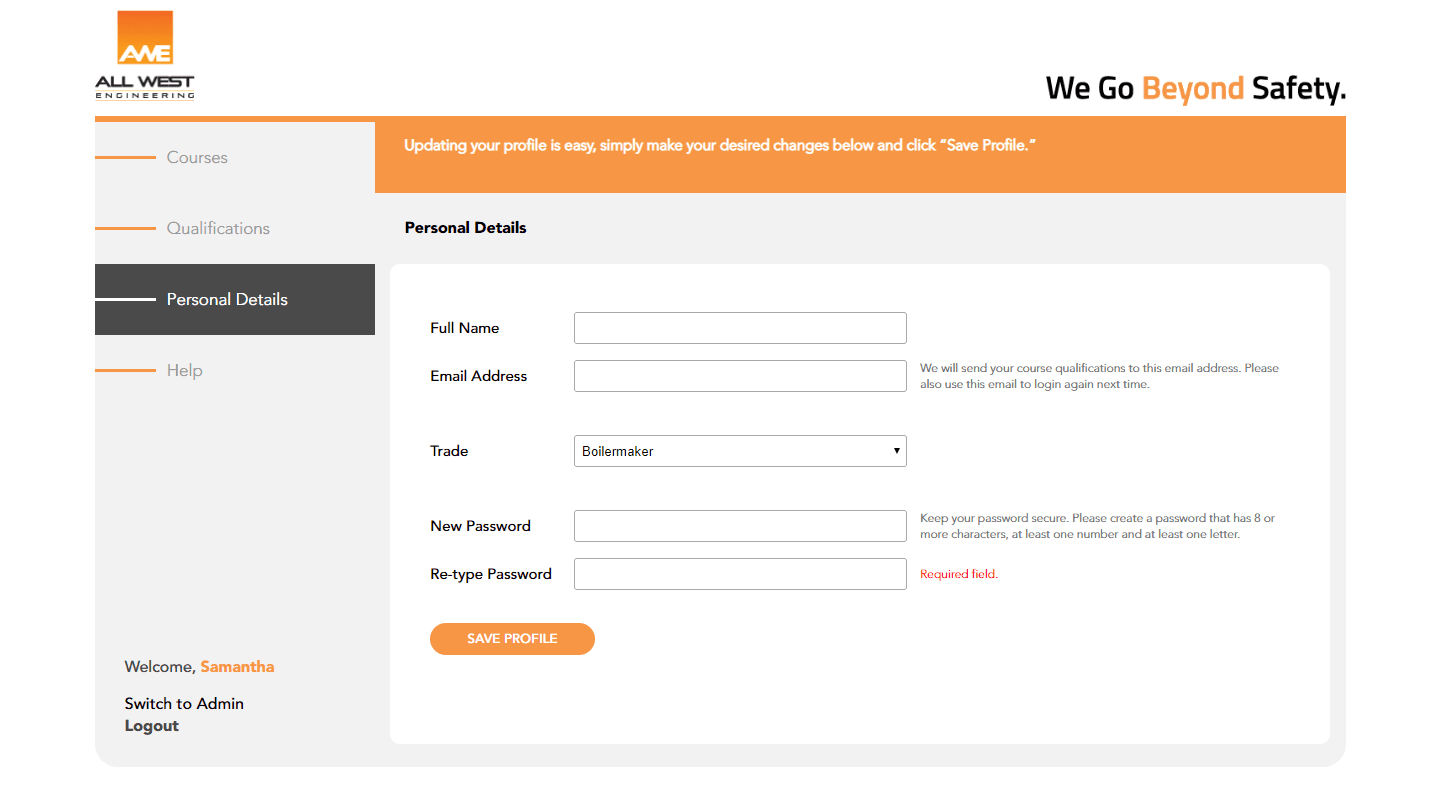Click the red Required field message

point(959,574)
